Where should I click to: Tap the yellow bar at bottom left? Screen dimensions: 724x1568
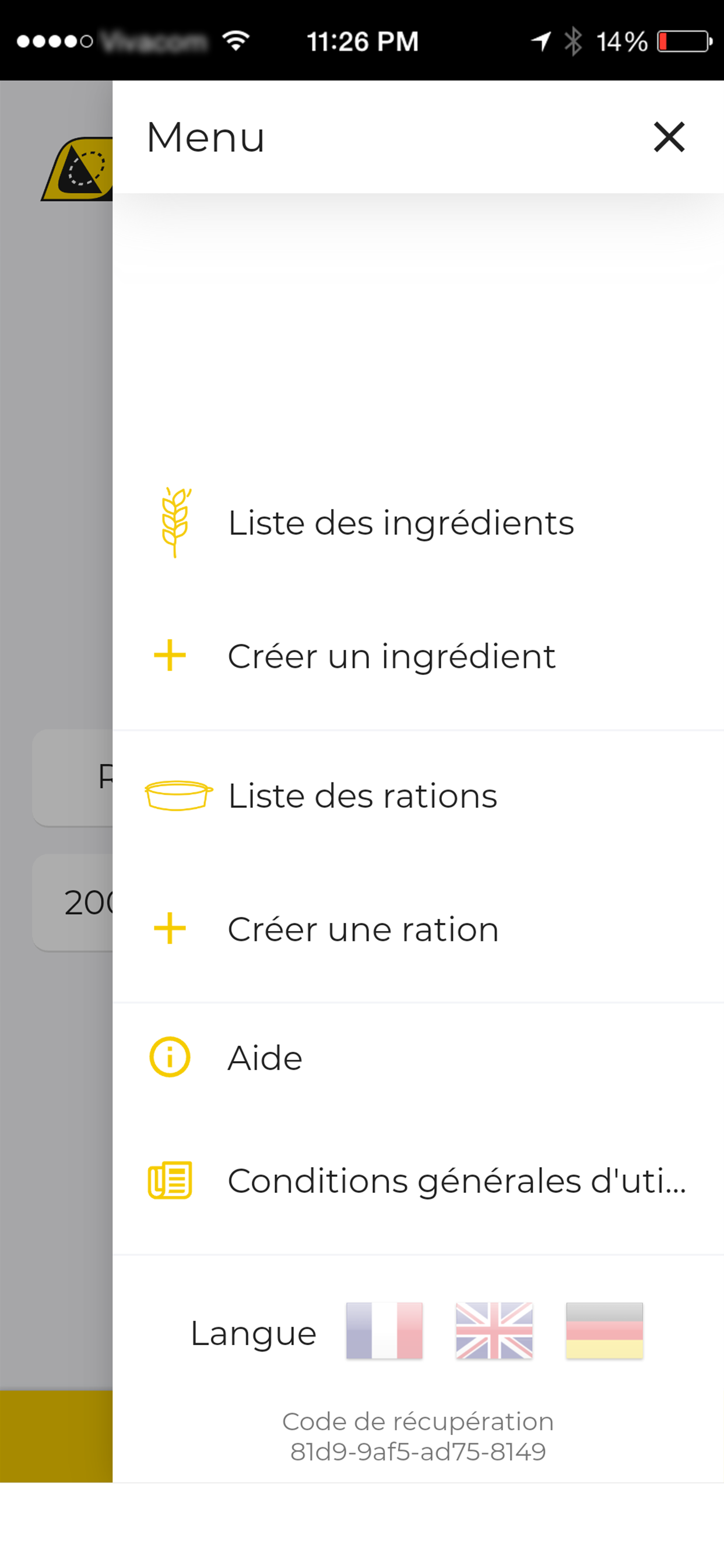click(x=56, y=1436)
